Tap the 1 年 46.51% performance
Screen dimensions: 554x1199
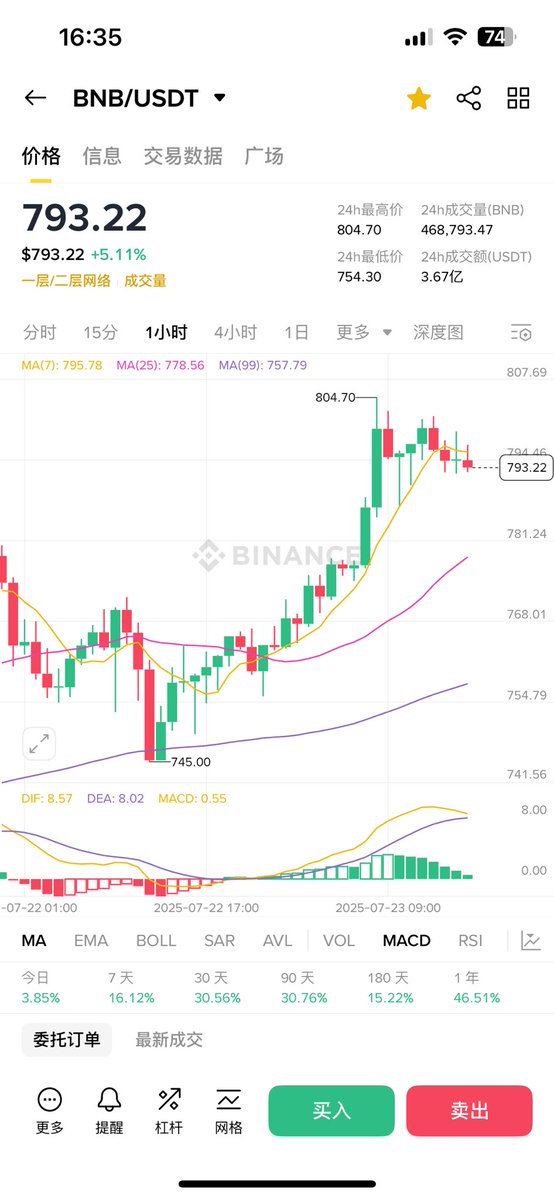pyautogui.click(x=477, y=987)
